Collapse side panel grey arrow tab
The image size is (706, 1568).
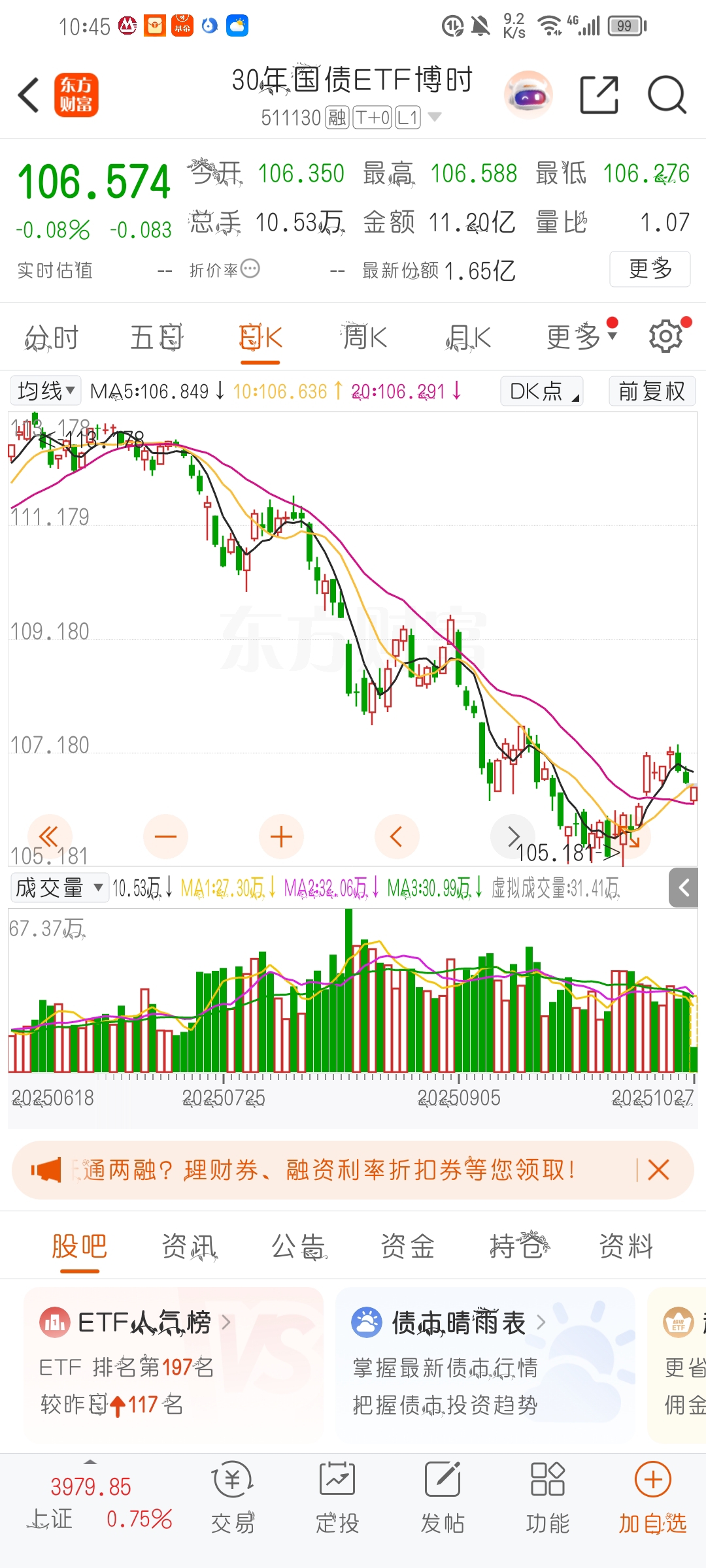(x=684, y=888)
